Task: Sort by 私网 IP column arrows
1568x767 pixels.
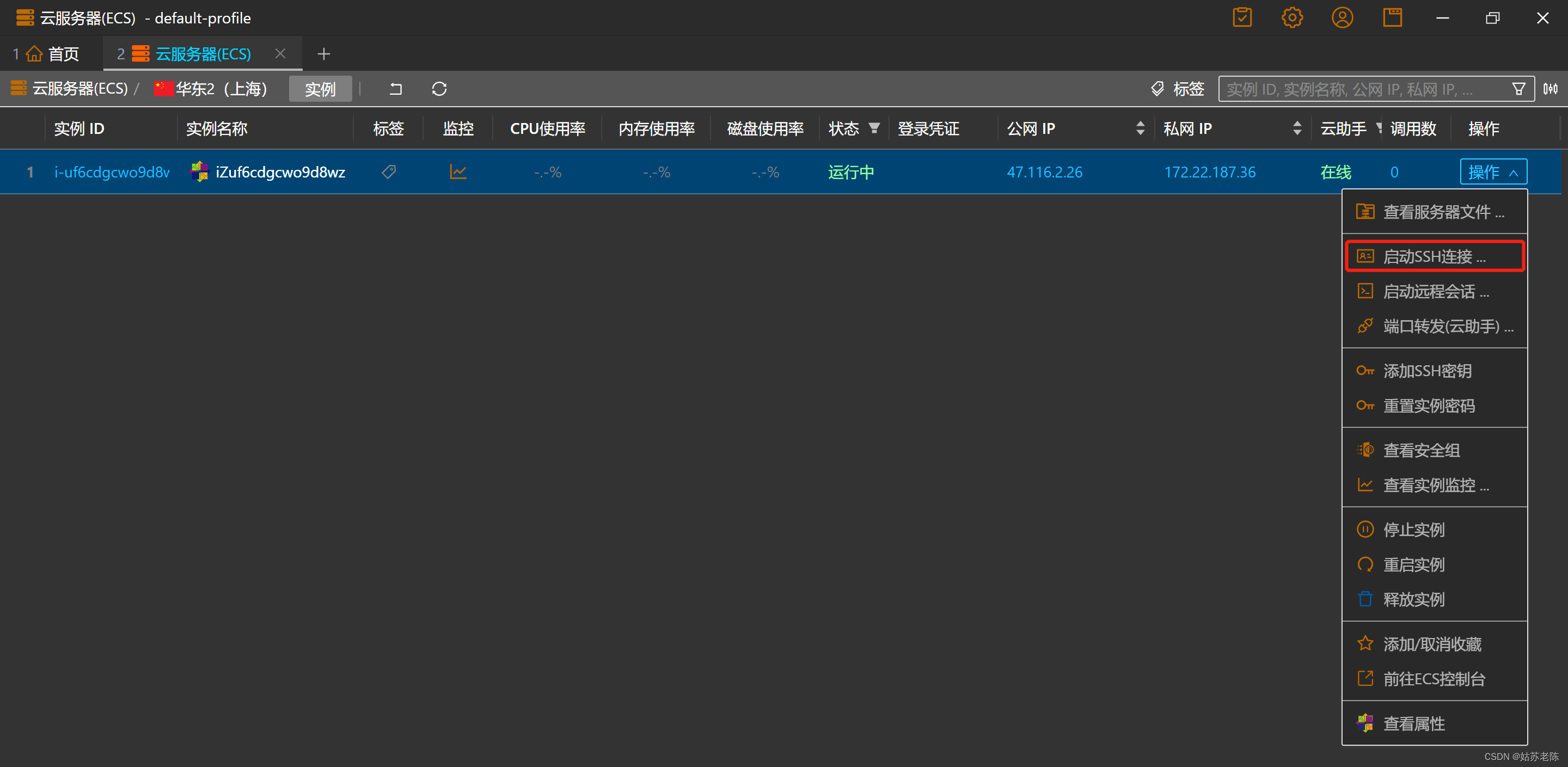Action: [x=1296, y=128]
